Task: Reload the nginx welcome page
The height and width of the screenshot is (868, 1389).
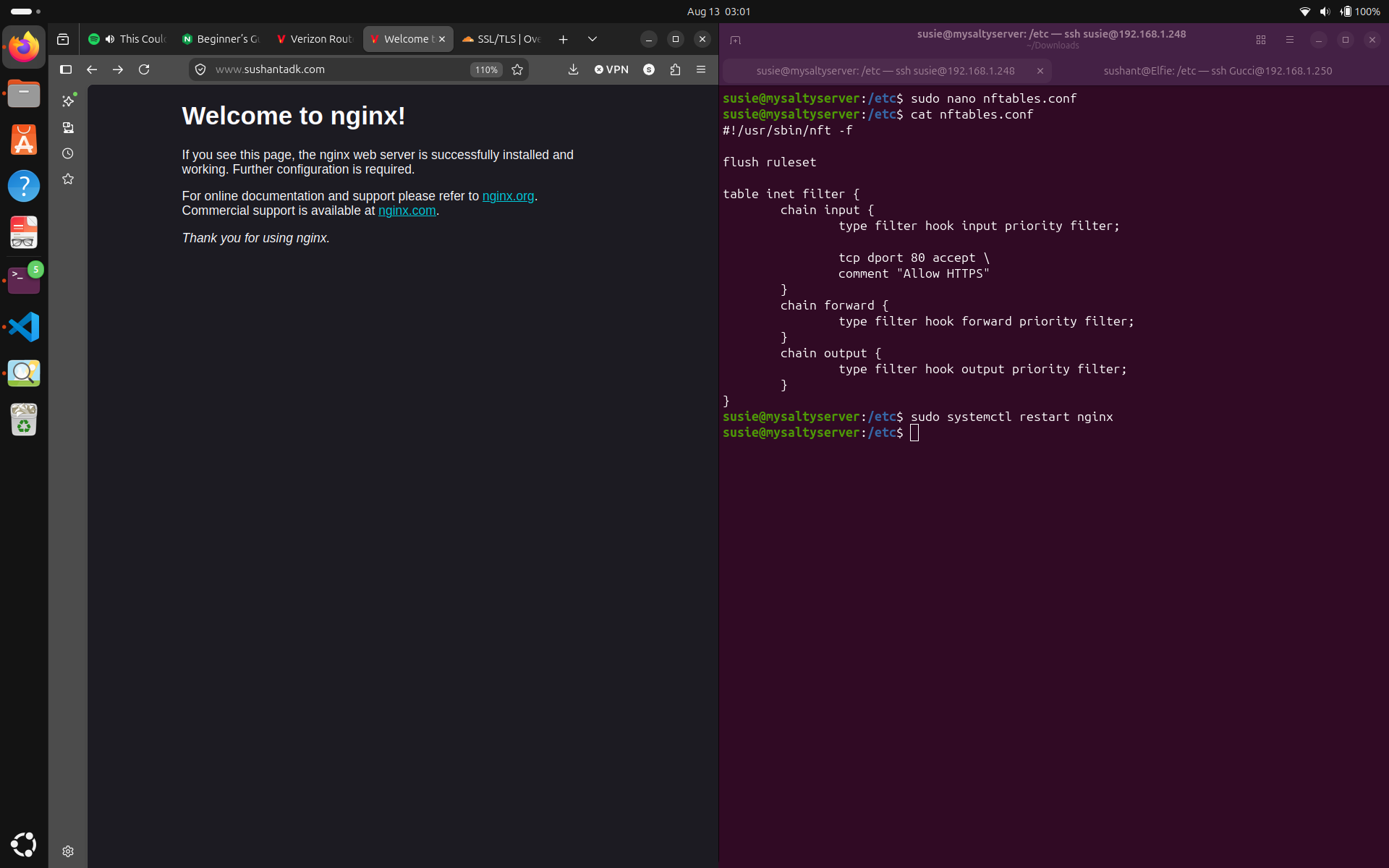Action: (144, 69)
